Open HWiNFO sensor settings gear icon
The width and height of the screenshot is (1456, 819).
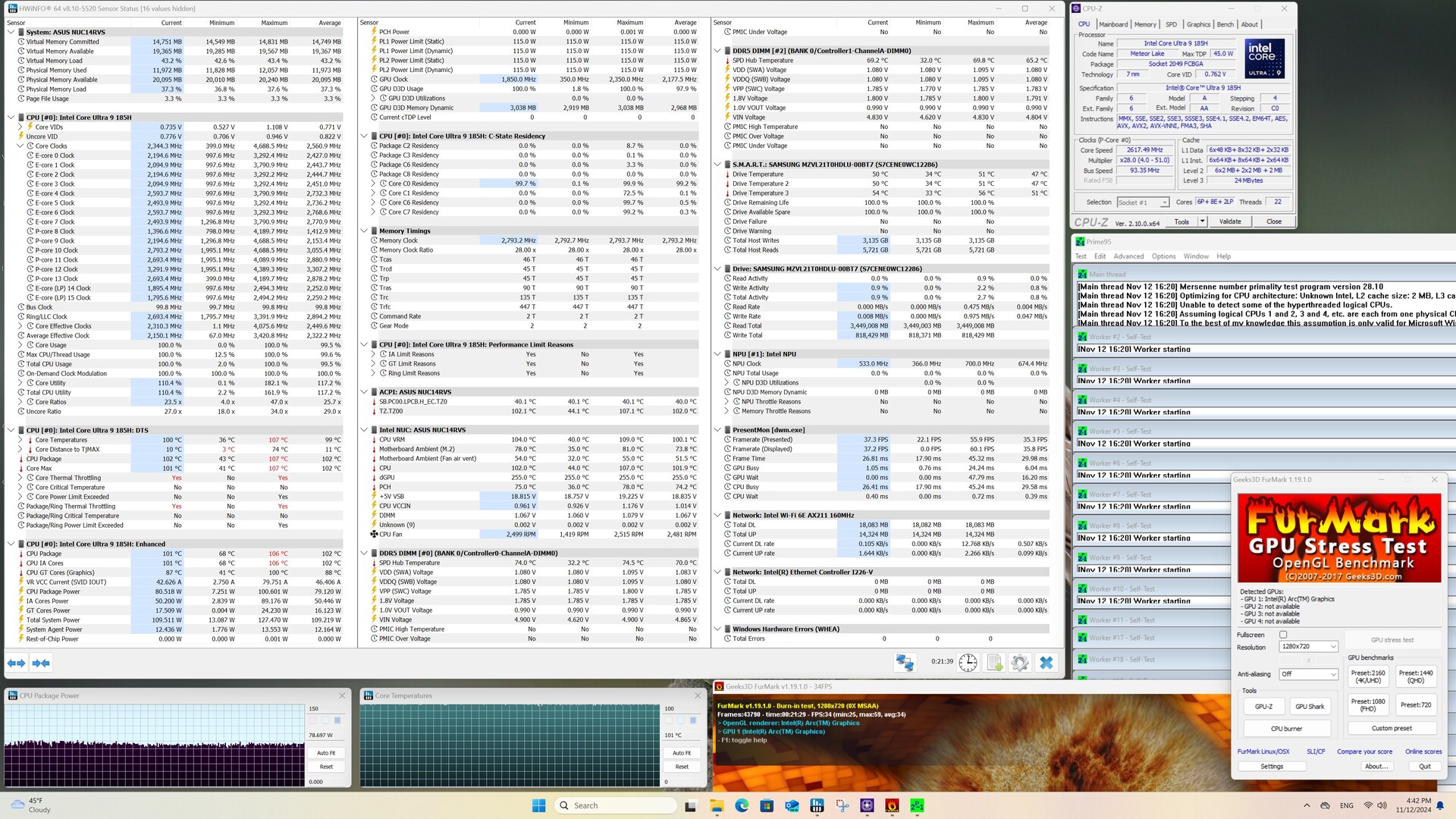coord(1020,662)
